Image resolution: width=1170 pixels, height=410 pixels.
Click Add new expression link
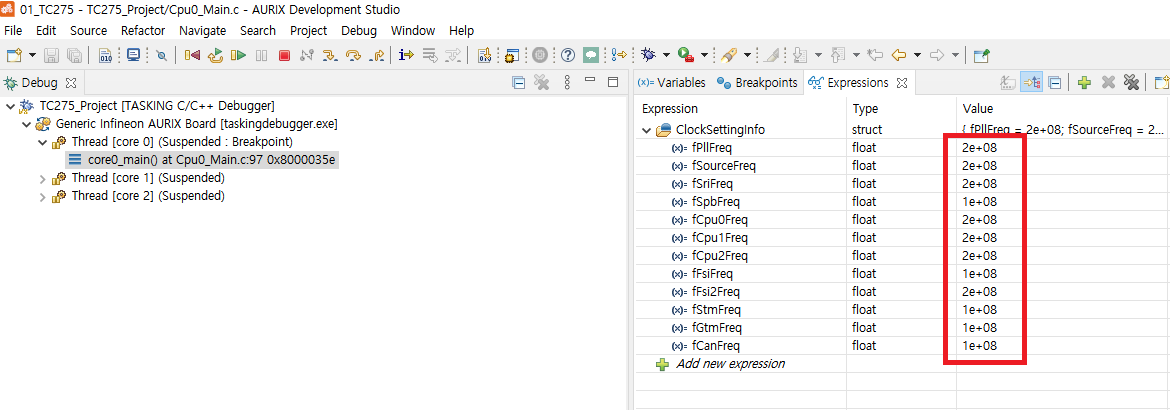pos(730,364)
